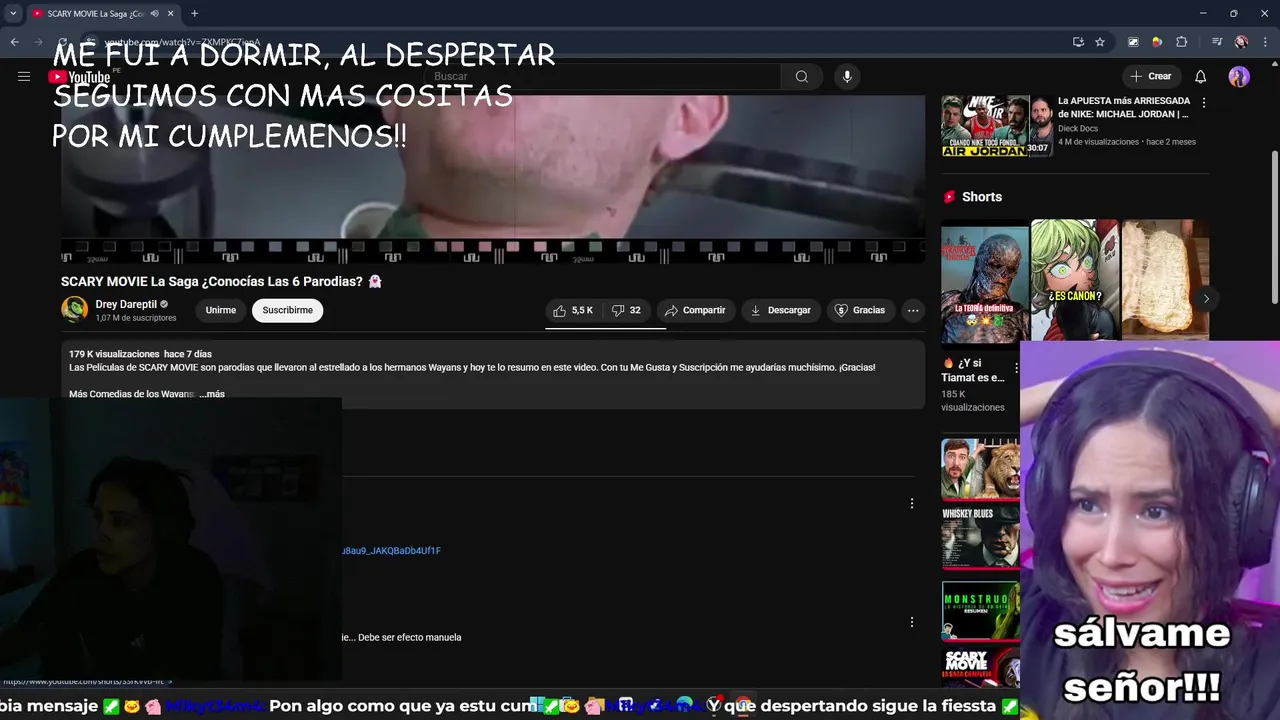Screen dimensions: 1280x720
Task: Open the La APUESTA más ARRIESGADA video thumbnail
Action: click(996, 126)
